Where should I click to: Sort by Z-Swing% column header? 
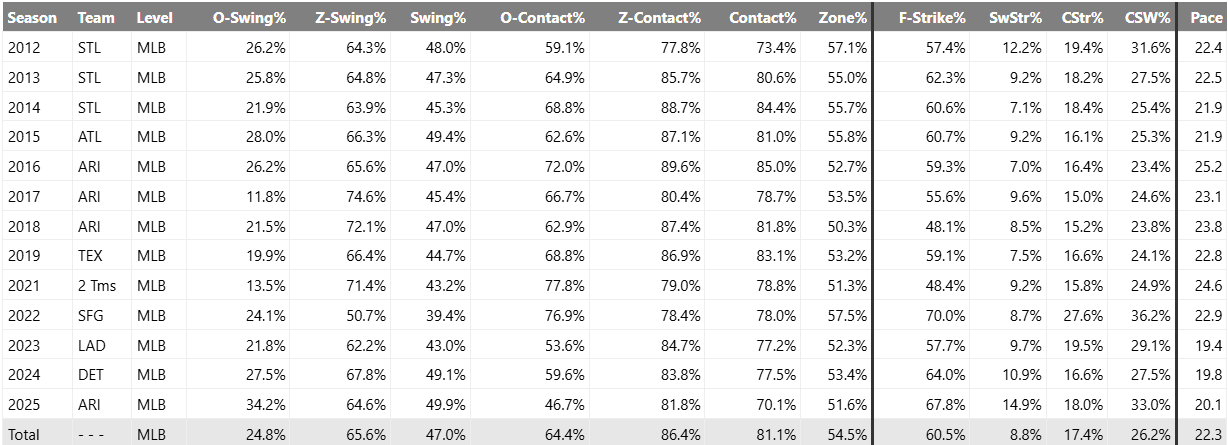(x=350, y=18)
